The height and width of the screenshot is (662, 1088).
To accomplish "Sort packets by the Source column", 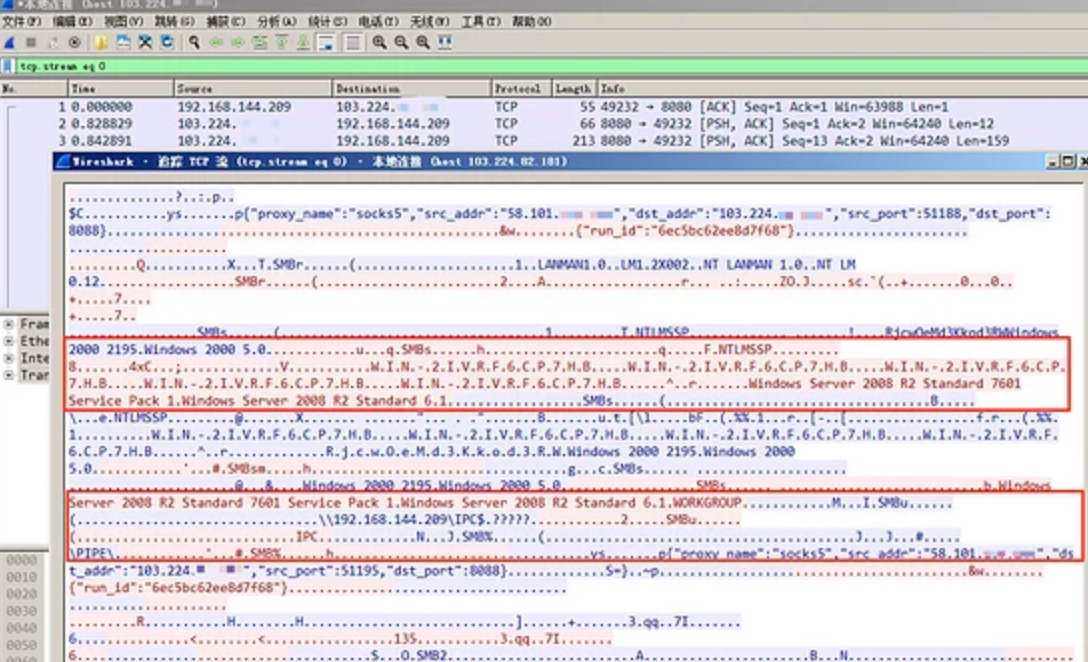I will tap(253, 89).
